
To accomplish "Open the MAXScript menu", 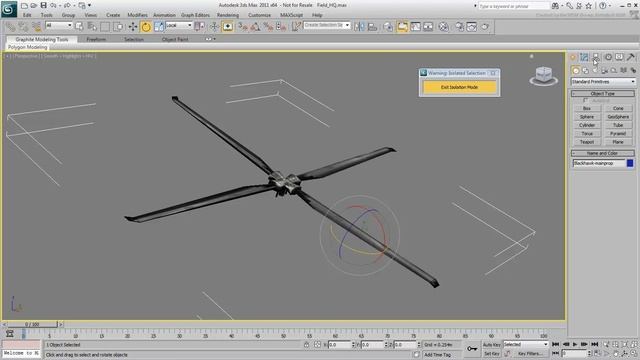I will (x=291, y=15).
